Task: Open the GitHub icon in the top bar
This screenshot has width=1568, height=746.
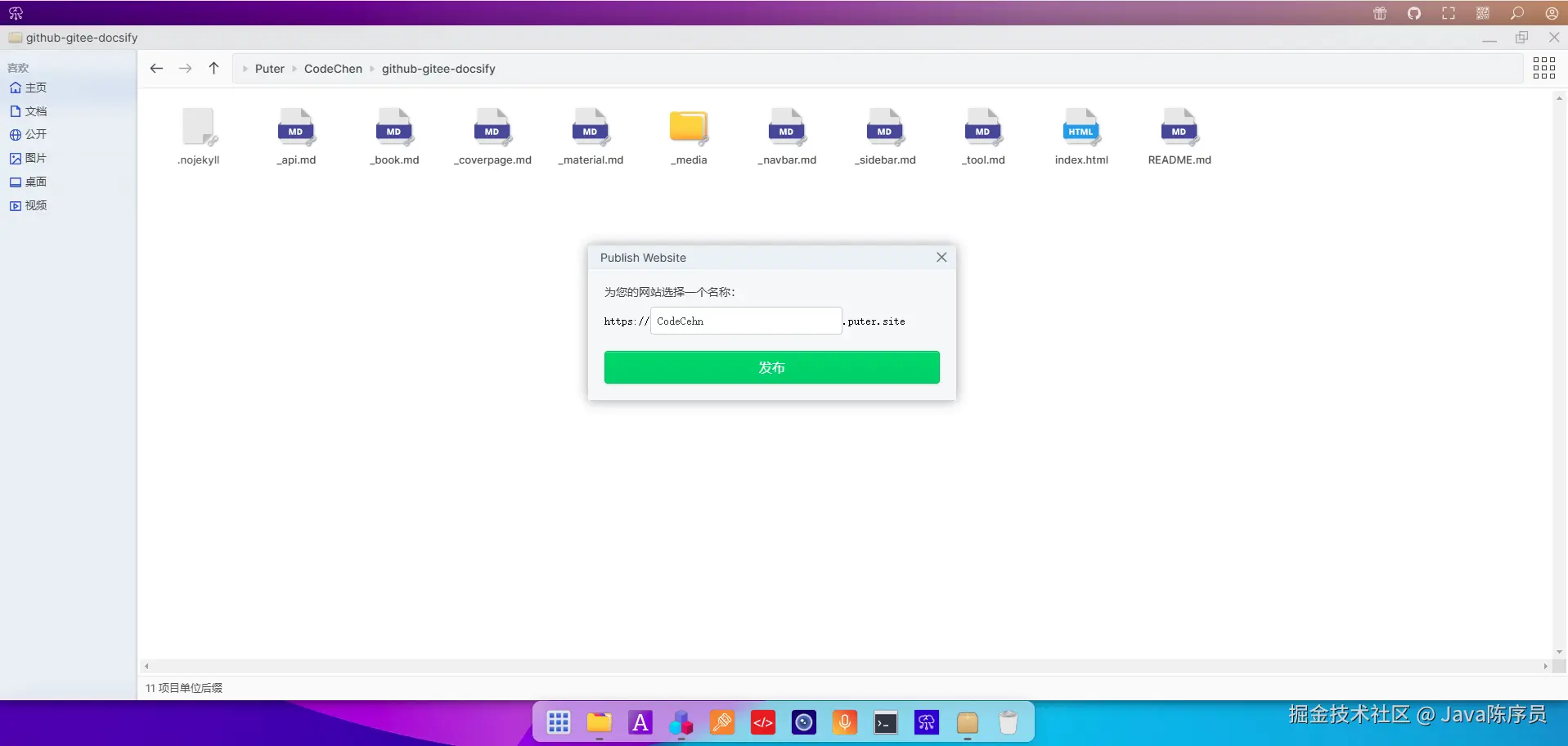Action: point(1414,13)
